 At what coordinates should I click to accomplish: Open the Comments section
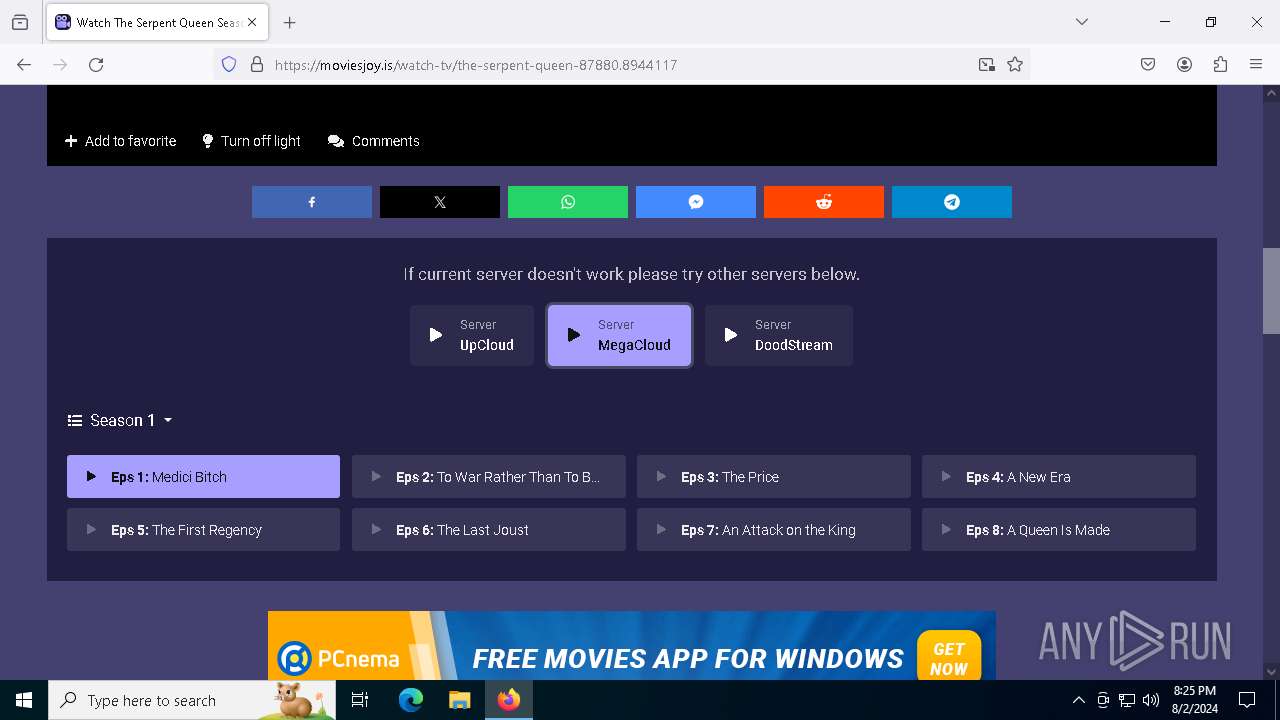[374, 141]
